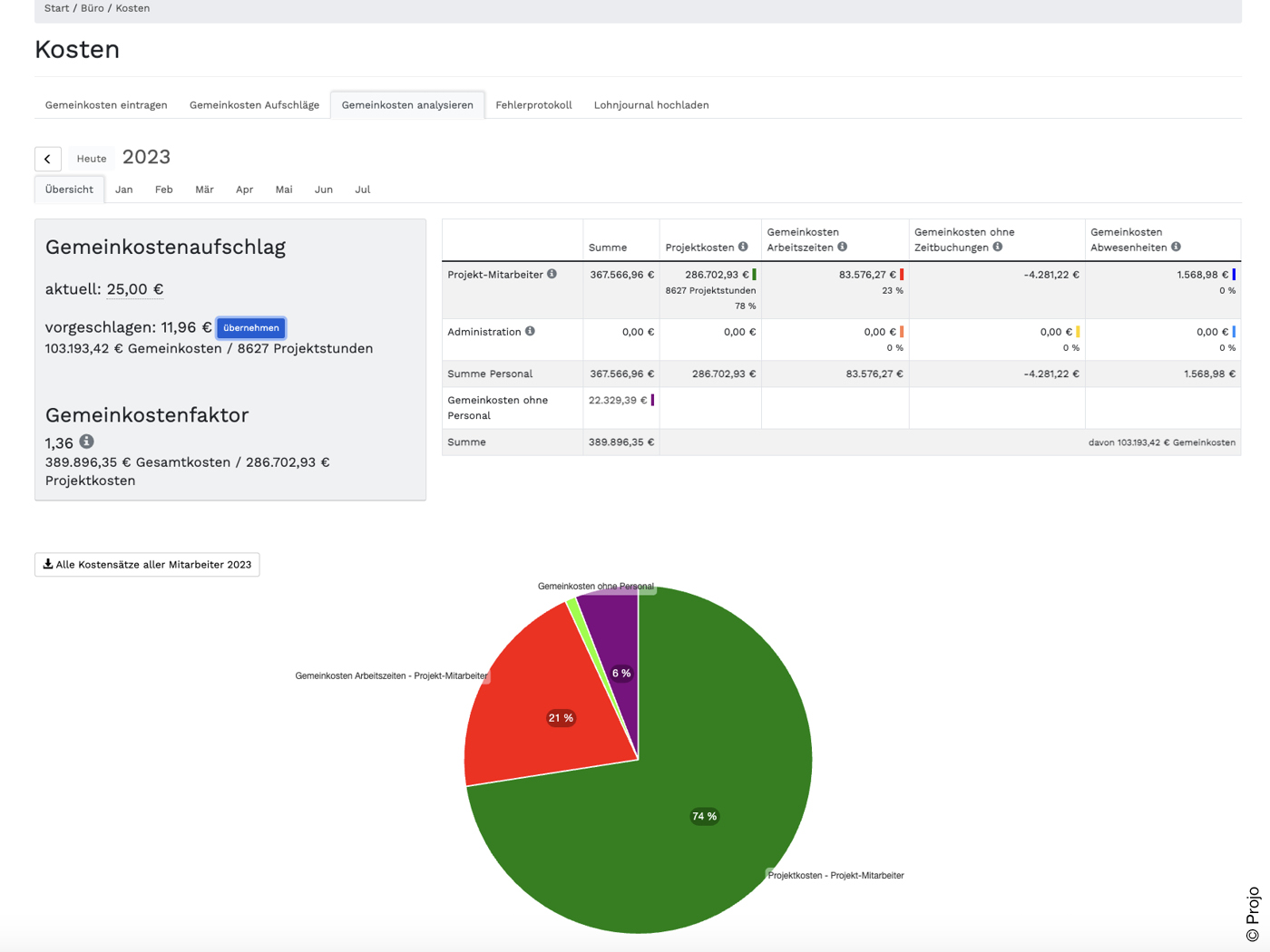The height and width of the screenshot is (952, 1270).
Task: Click info icon beside Projekt-Mitarbeiter row label
Action: click(x=552, y=274)
